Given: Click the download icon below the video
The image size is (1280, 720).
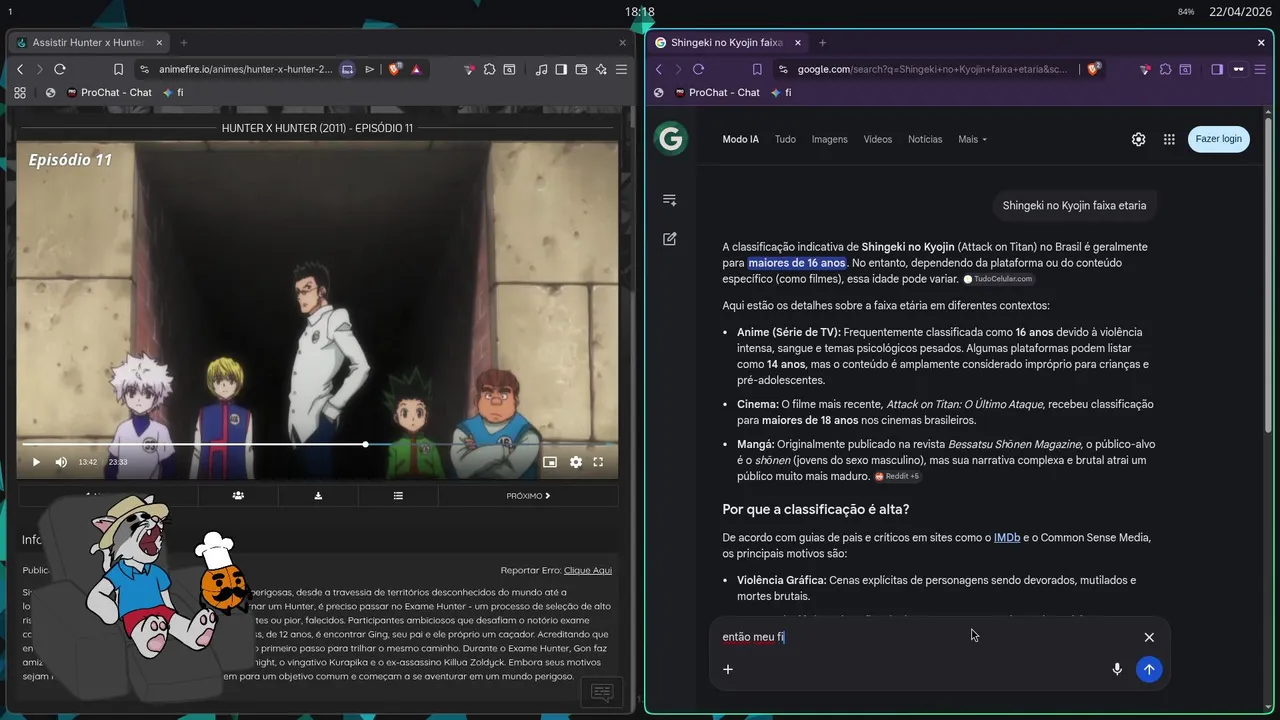Looking at the screenshot, I should pyautogui.click(x=318, y=495).
